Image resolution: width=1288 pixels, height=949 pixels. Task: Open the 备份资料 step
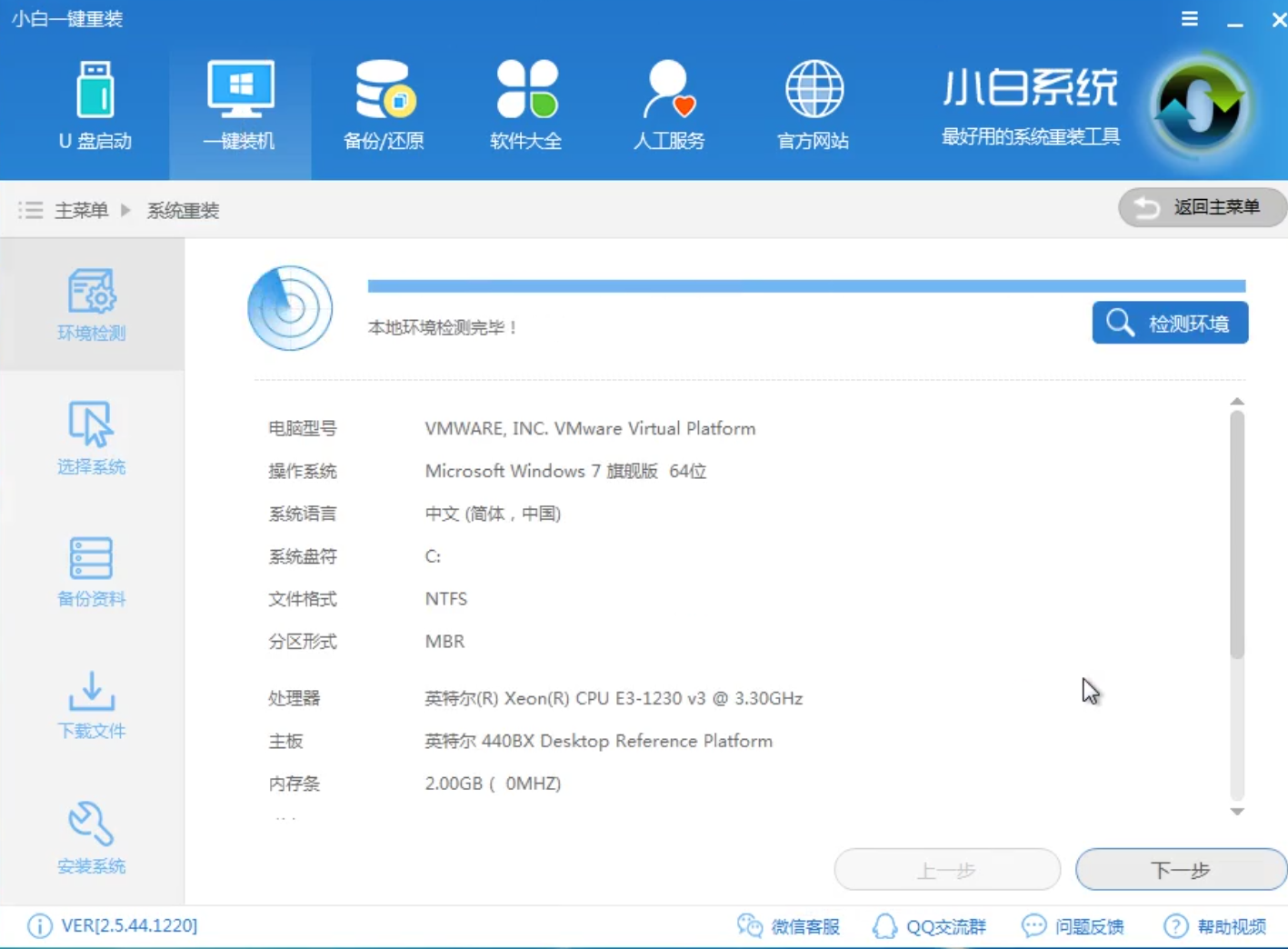91,571
